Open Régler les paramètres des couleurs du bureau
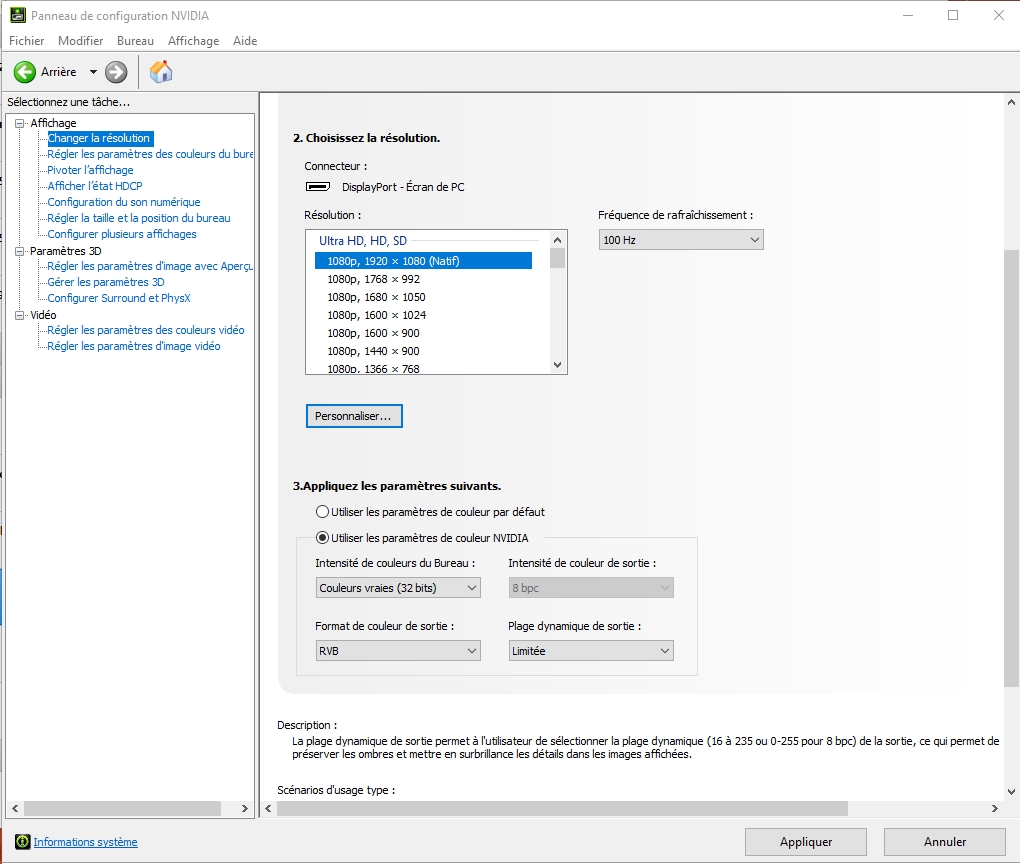 pyautogui.click(x=150, y=154)
